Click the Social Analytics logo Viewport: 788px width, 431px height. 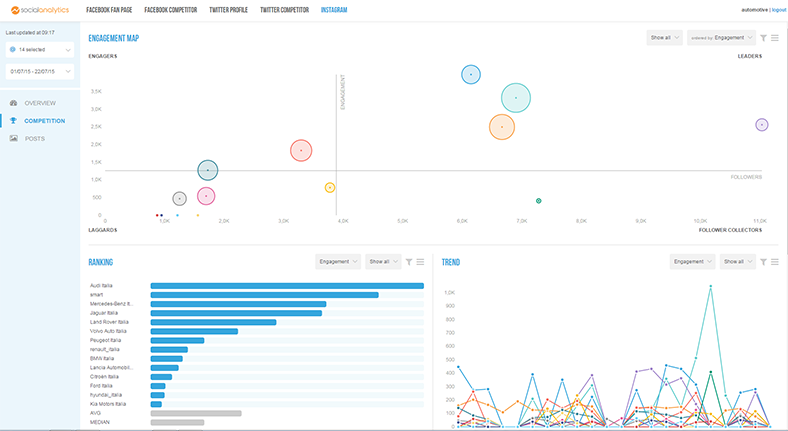tap(40, 9)
